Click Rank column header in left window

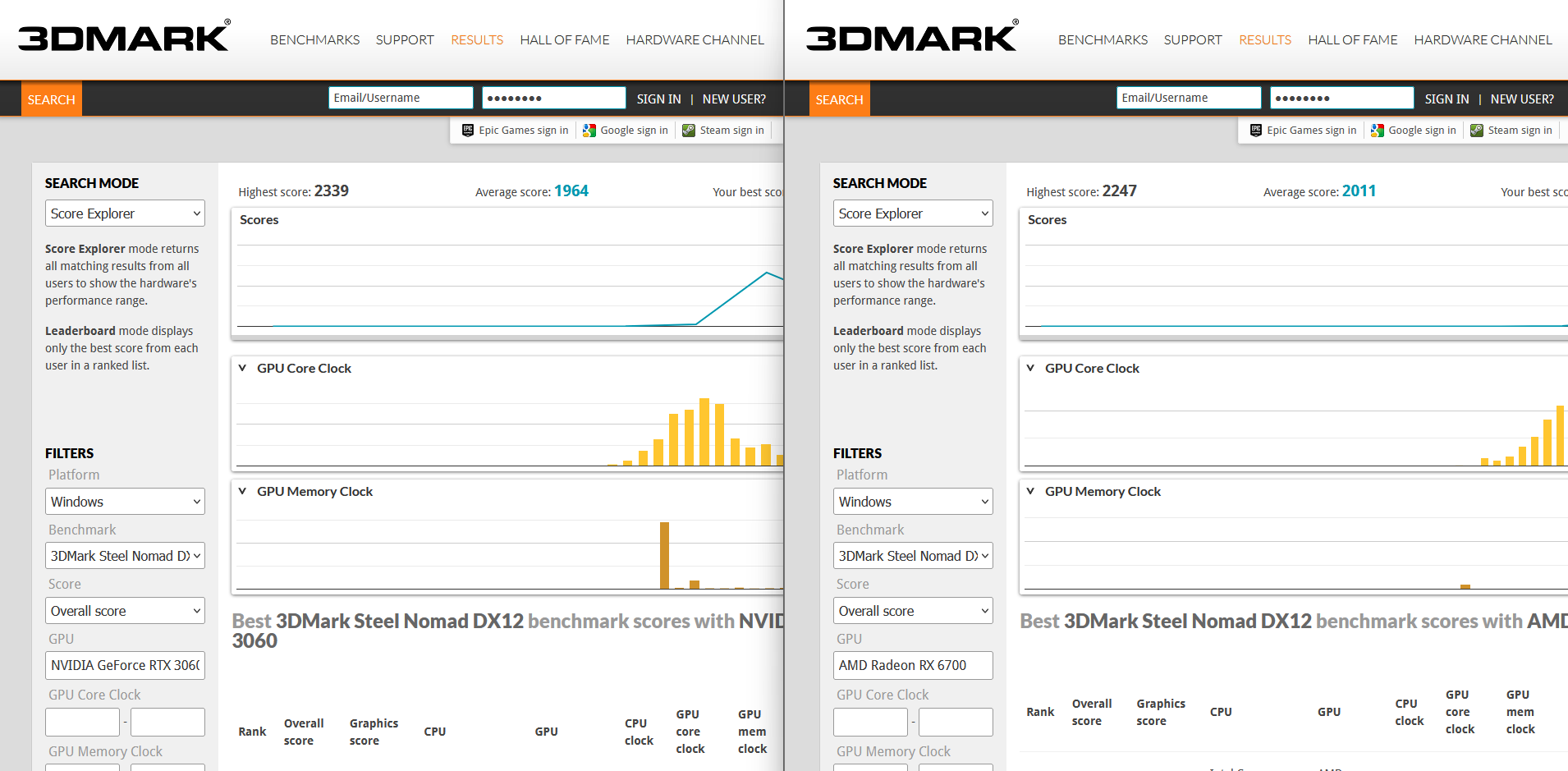point(252,732)
